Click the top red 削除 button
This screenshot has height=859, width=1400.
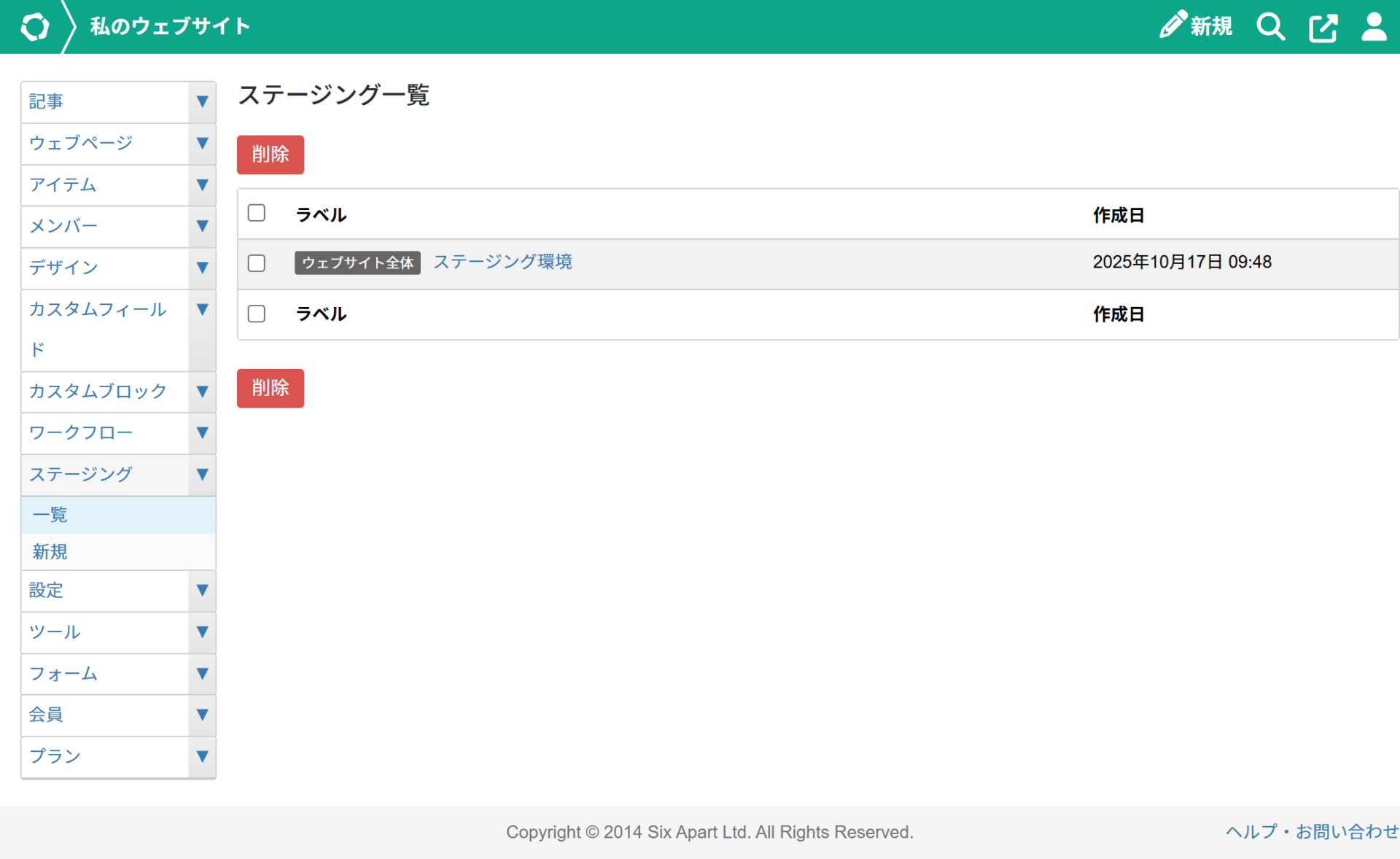point(270,155)
